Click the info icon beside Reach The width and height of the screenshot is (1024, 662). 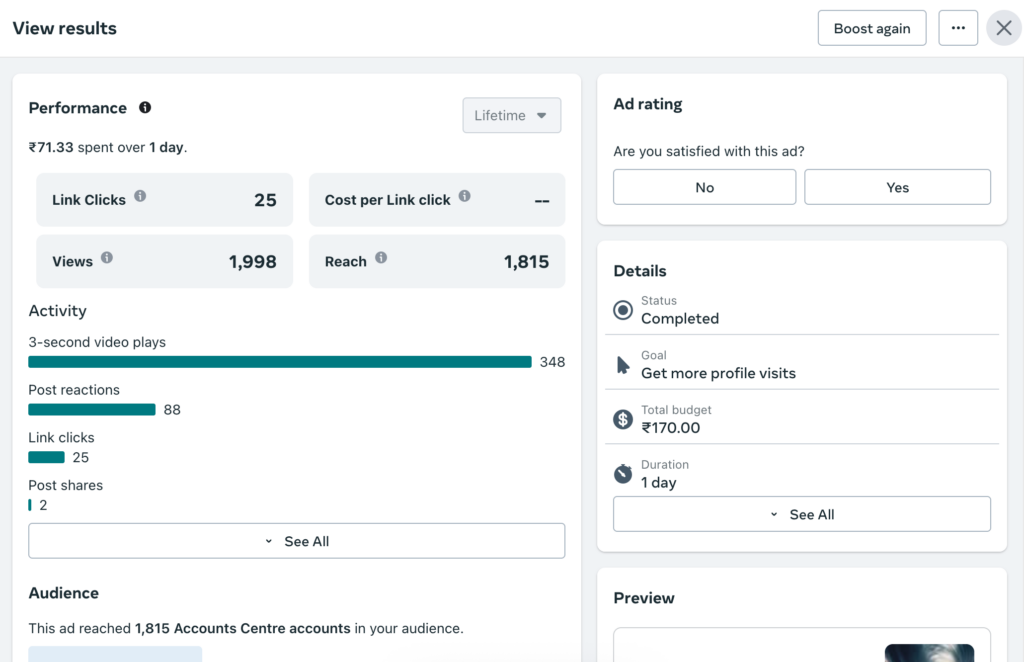[381, 258]
